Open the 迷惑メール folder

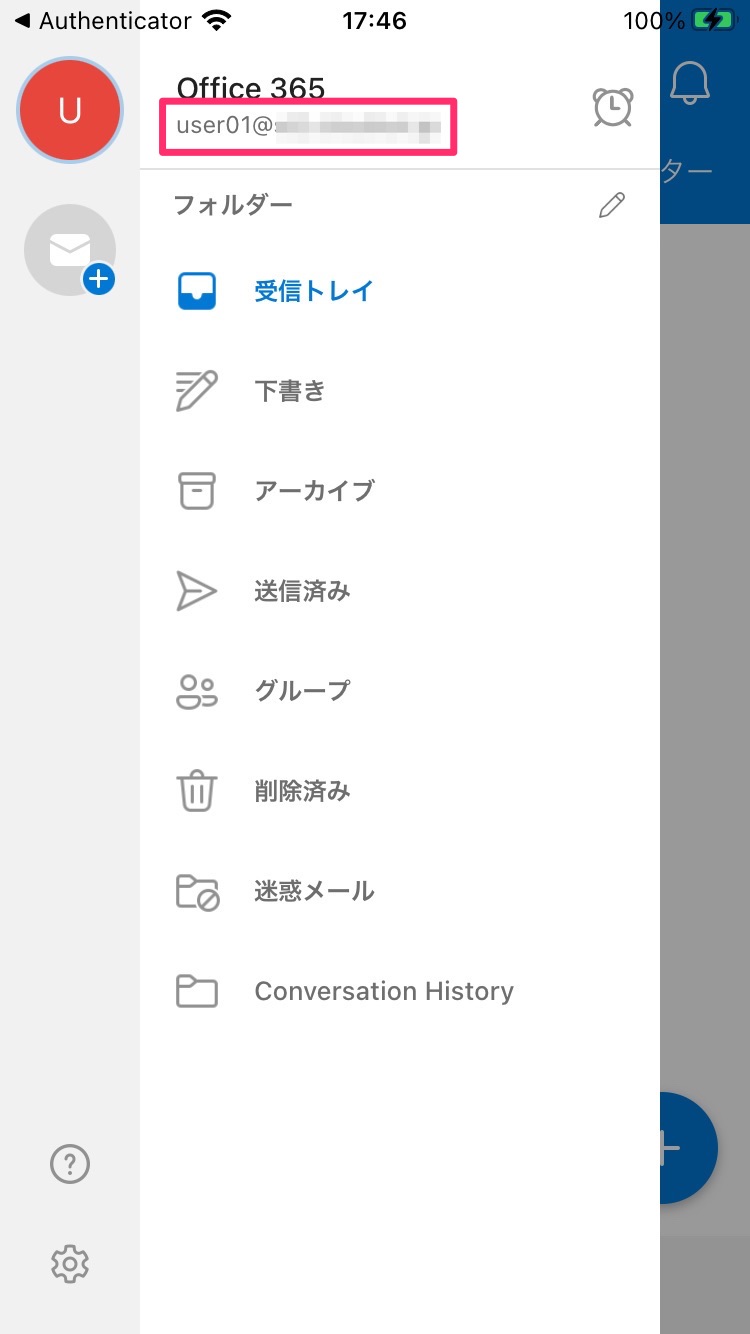click(x=400, y=891)
